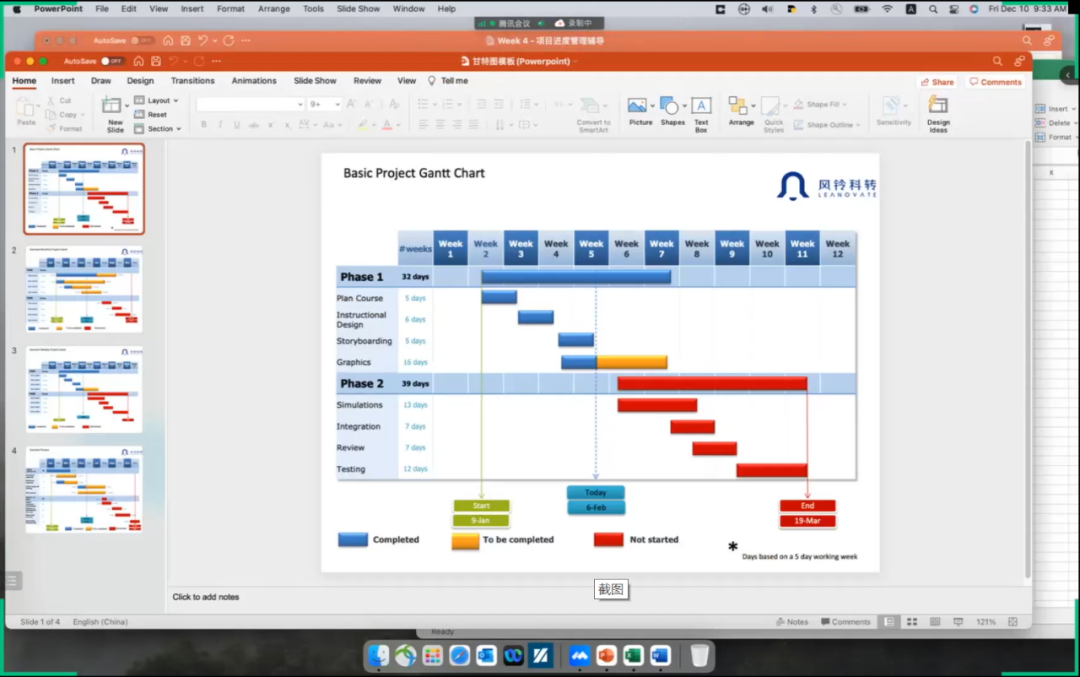Align text left

[x=423, y=125]
